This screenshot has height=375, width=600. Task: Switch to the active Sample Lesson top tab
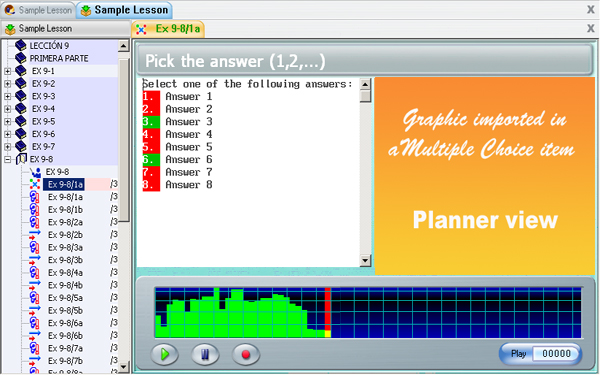point(124,10)
